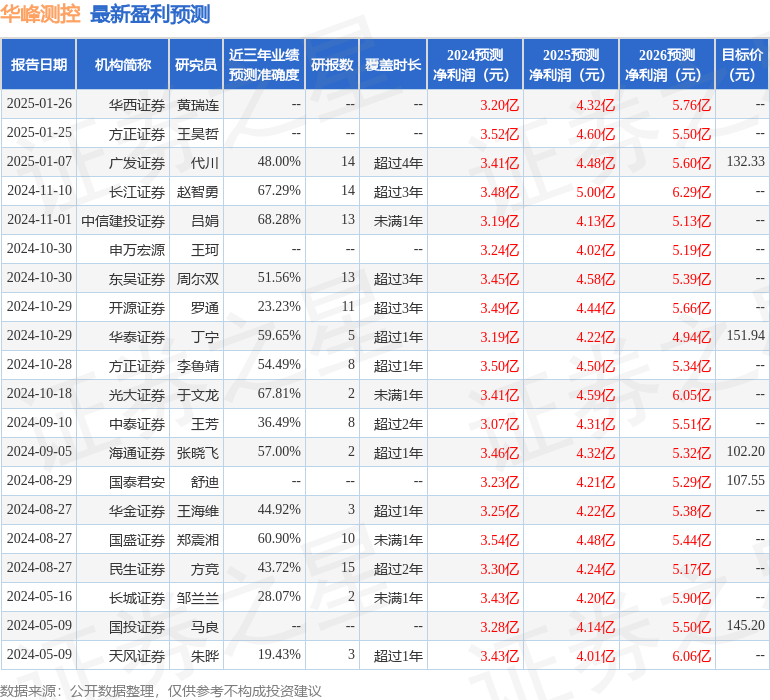Open the 广发证券 institution entry
Viewport: 770px width, 700px height.
point(137,162)
